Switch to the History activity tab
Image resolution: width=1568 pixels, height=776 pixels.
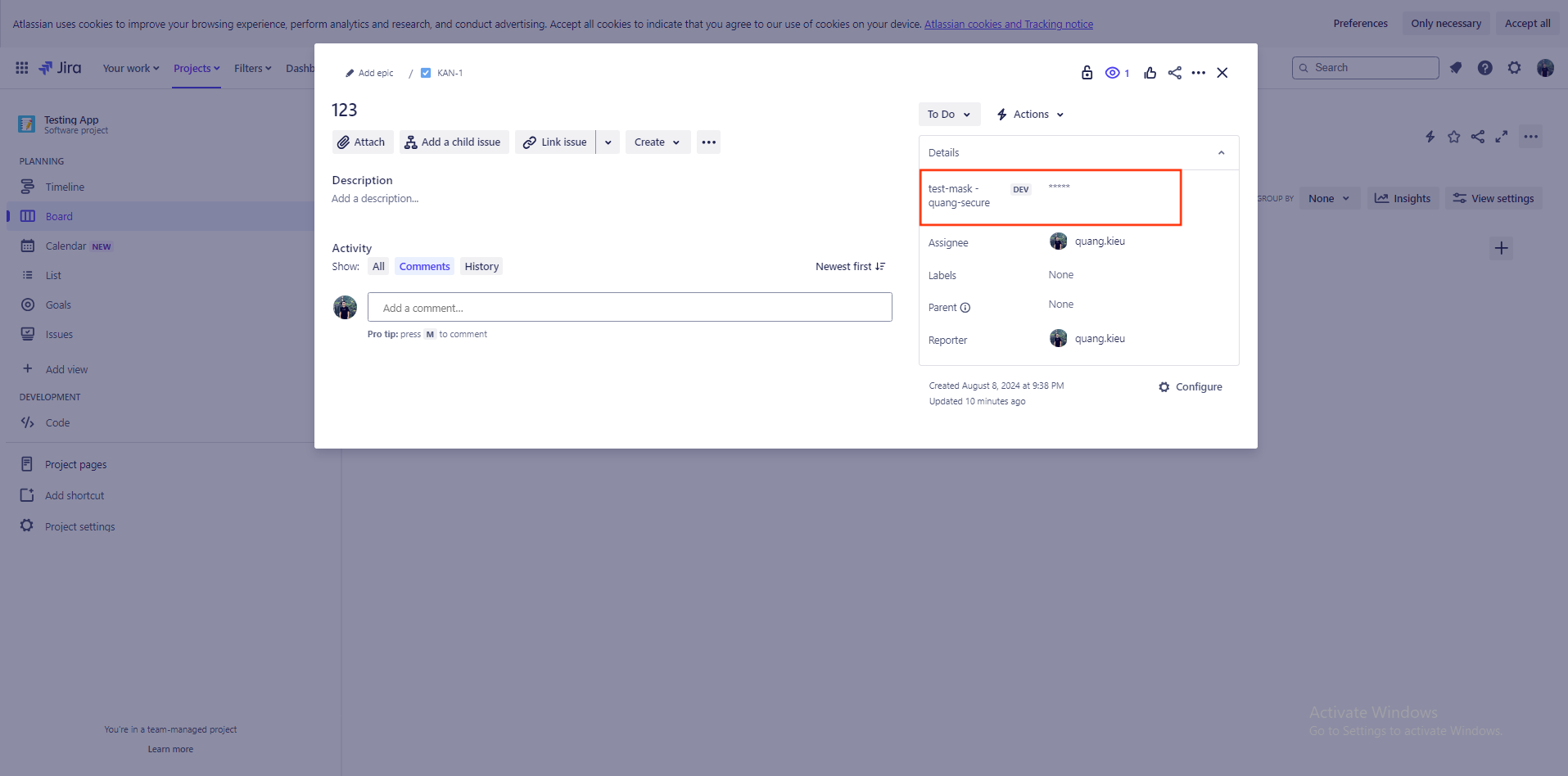(x=481, y=267)
